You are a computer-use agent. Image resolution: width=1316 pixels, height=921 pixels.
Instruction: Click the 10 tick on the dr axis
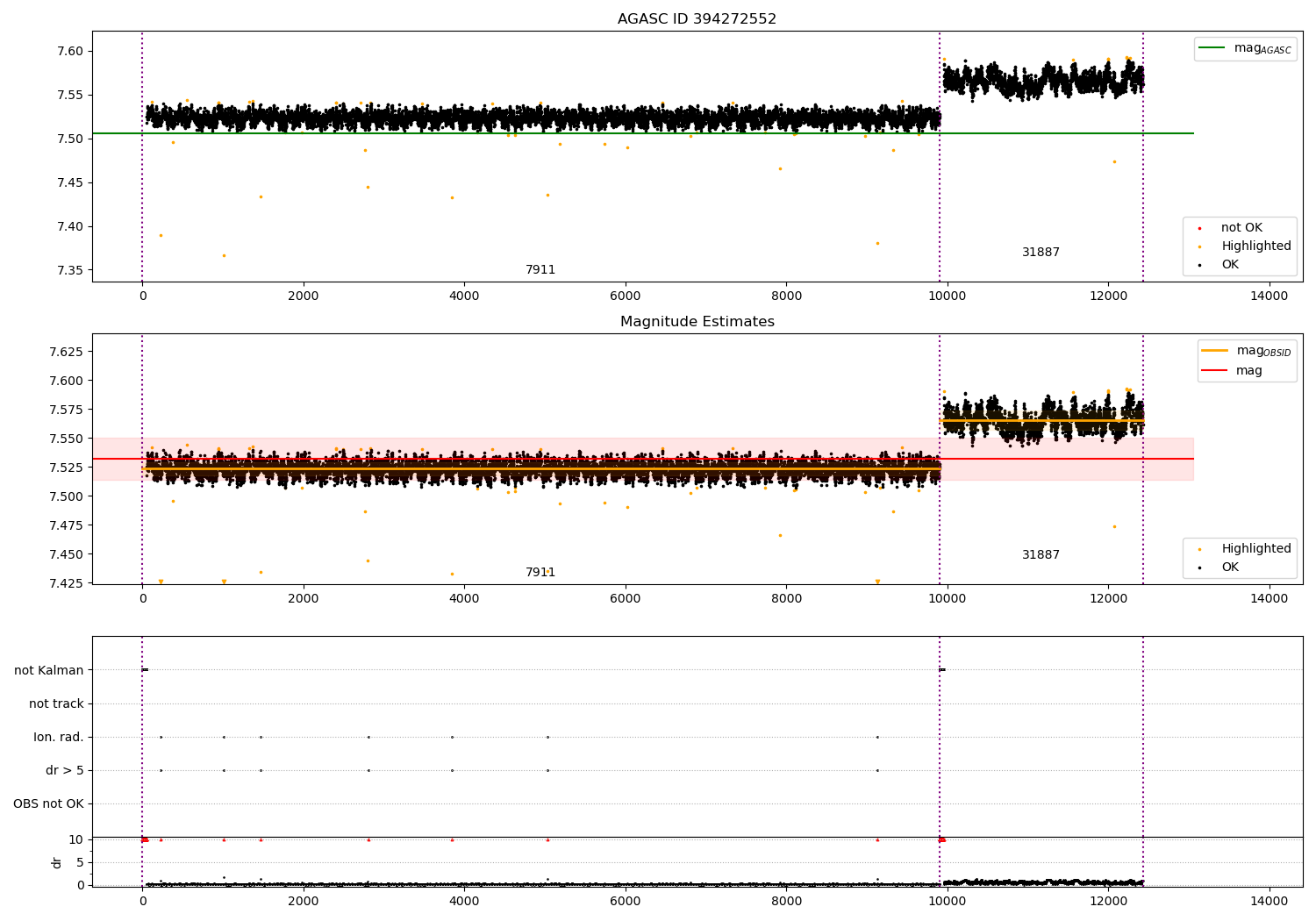click(x=76, y=839)
